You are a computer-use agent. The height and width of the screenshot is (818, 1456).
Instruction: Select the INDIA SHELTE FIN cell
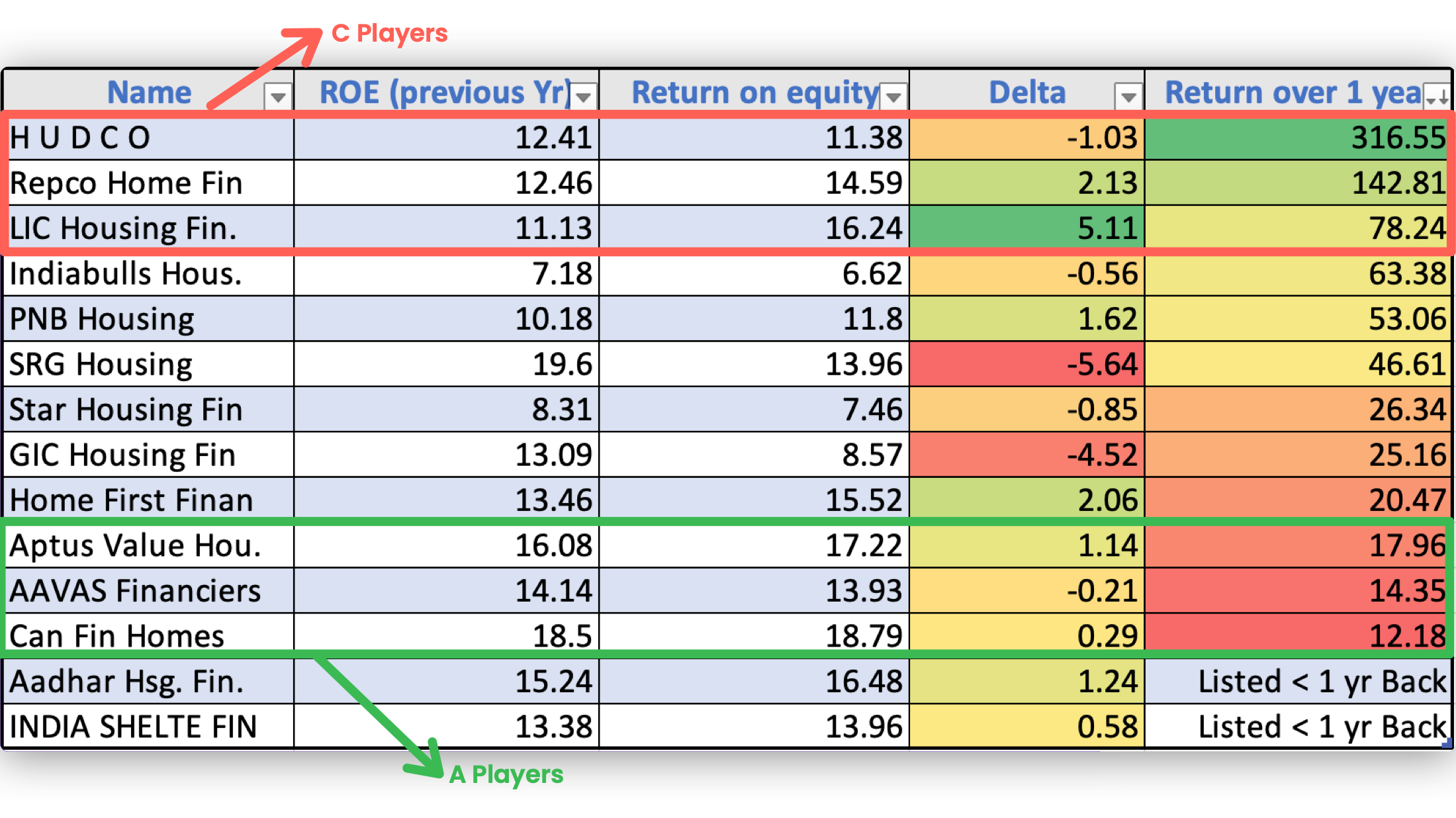(x=148, y=726)
